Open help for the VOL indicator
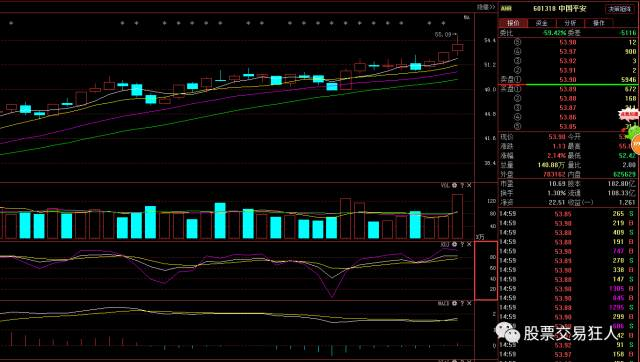The image size is (640, 362). click(462, 185)
